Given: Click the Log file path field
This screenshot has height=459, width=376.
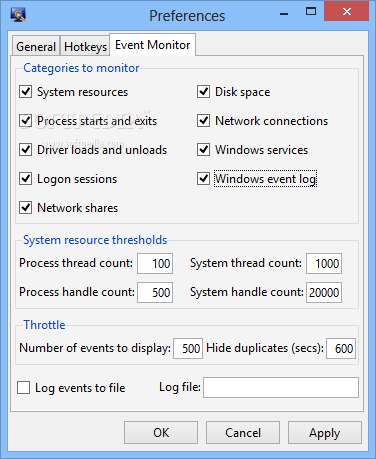Looking at the screenshot, I should [281, 387].
